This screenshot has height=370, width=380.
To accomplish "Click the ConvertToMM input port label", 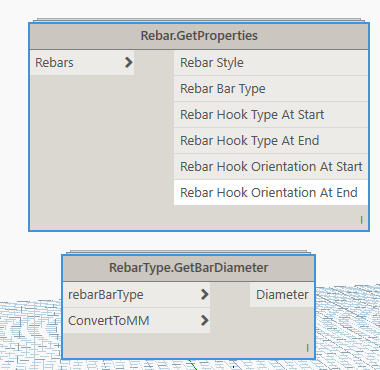I will point(109,321).
